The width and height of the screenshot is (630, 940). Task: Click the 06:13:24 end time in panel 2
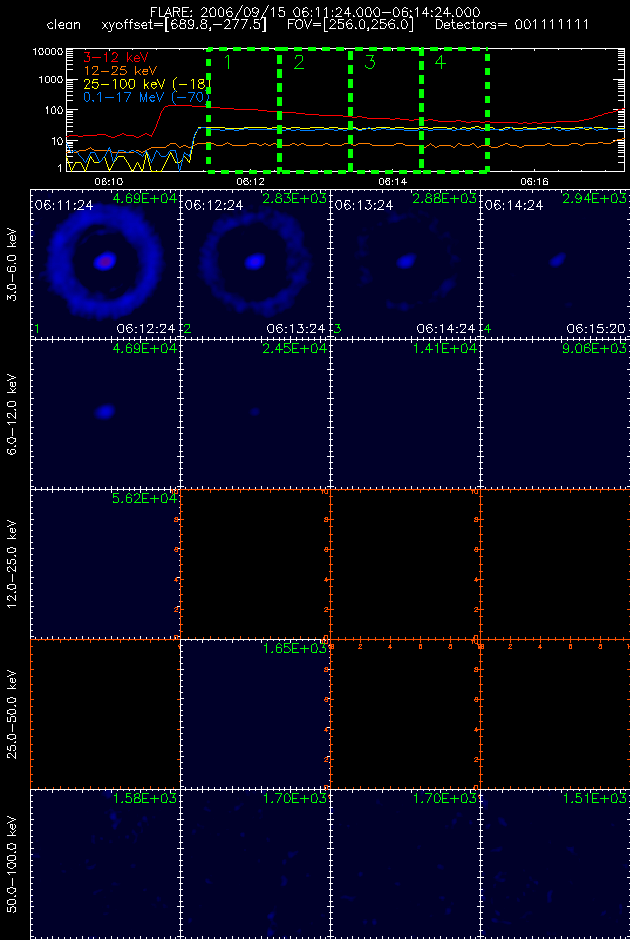296,329
